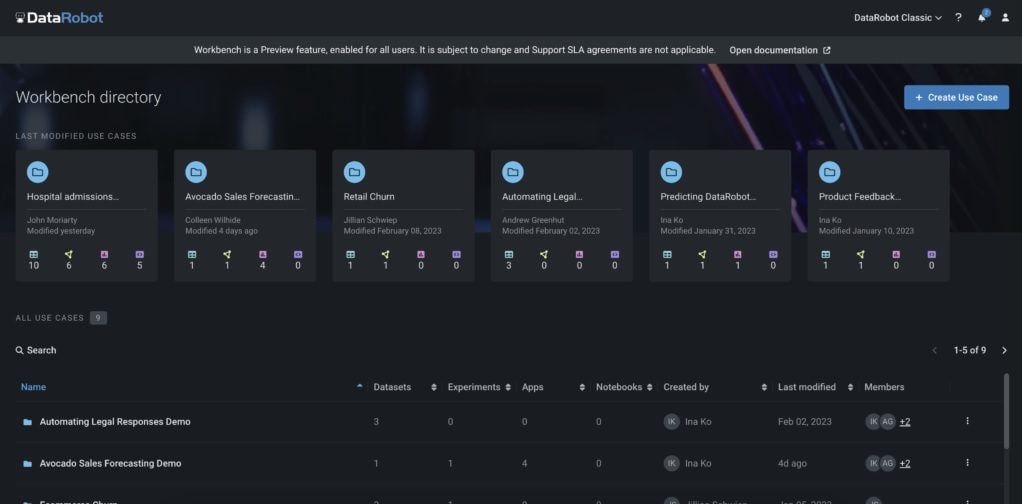Click the search magnifier icon
1022x504 pixels.
(x=20, y=350)
